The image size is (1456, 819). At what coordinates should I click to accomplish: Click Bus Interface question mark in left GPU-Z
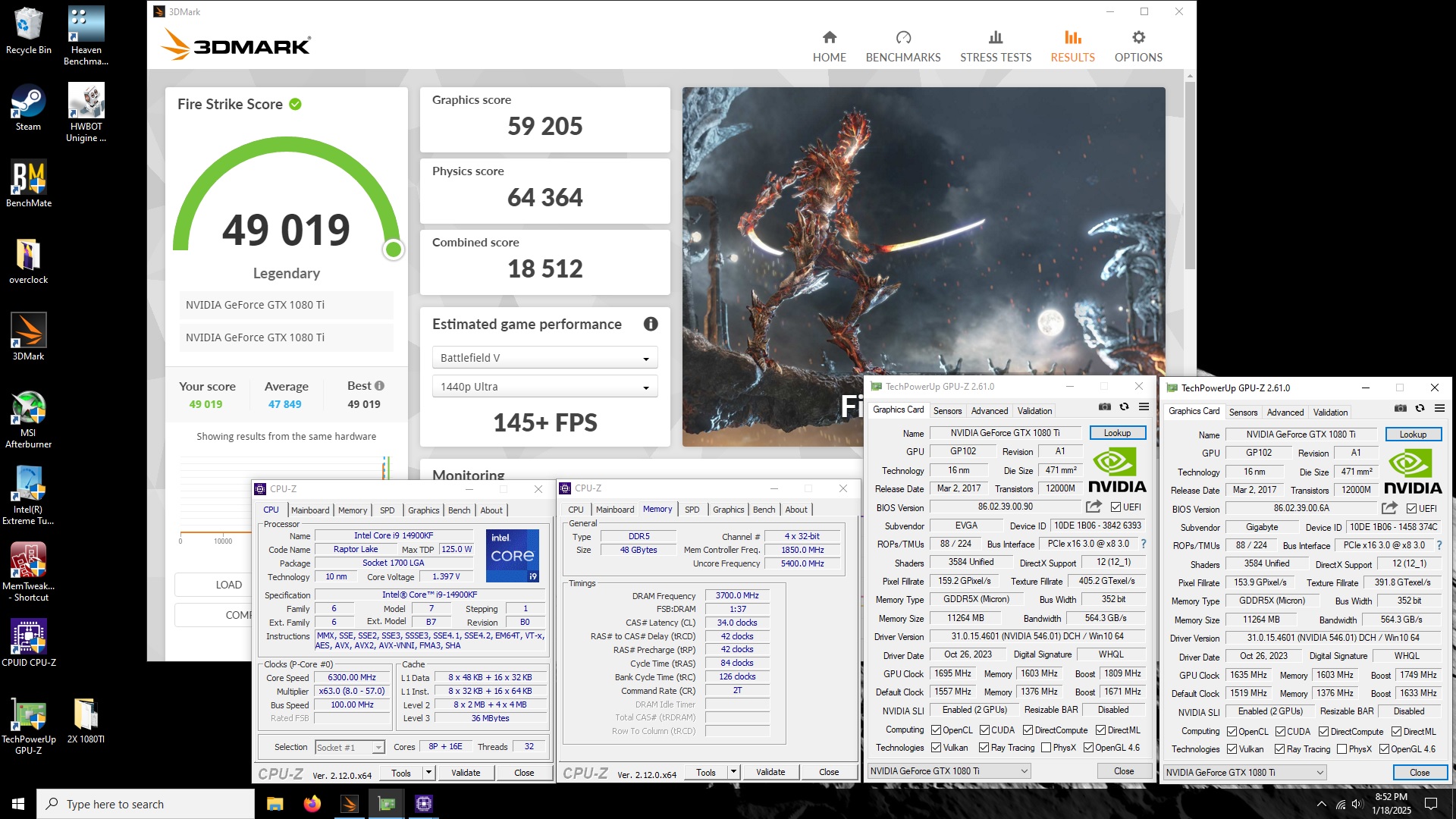[x=1144, y=544]
